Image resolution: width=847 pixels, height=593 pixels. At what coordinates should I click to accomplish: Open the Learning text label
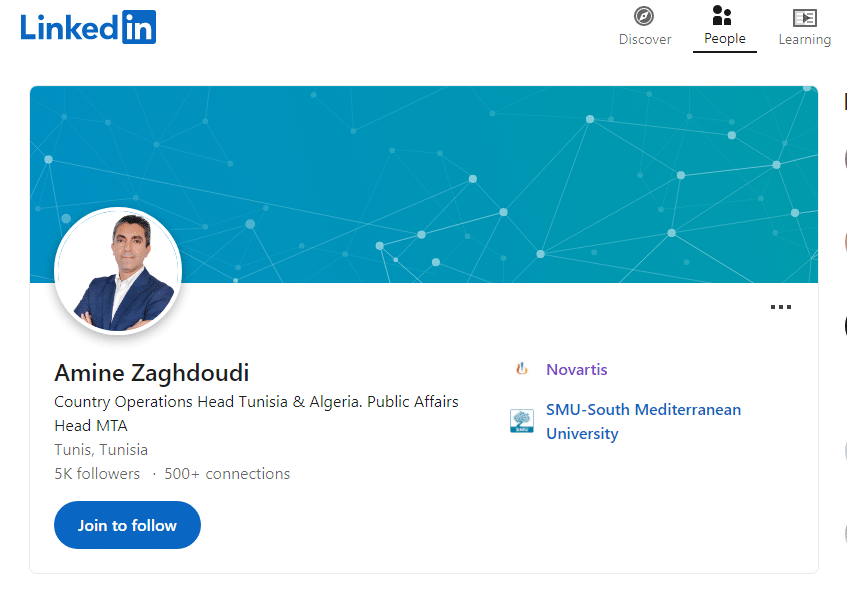pos(804,40)
